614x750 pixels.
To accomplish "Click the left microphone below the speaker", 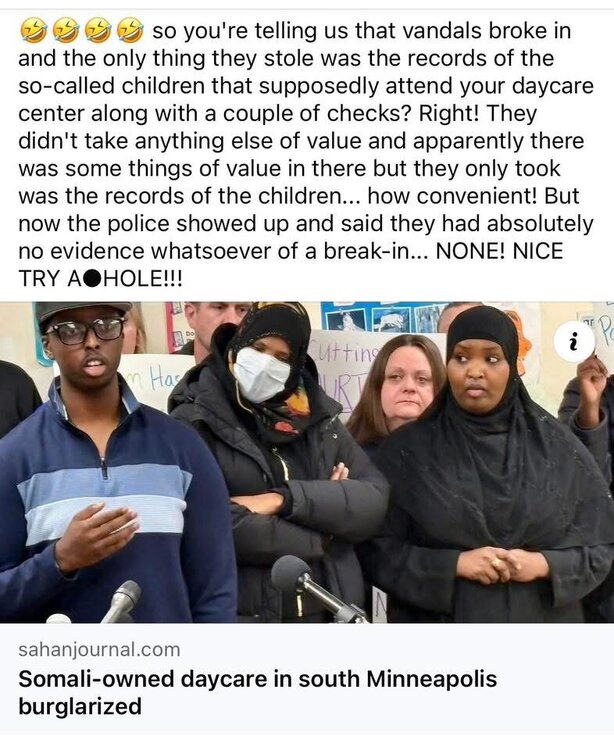I will (120, 602).
